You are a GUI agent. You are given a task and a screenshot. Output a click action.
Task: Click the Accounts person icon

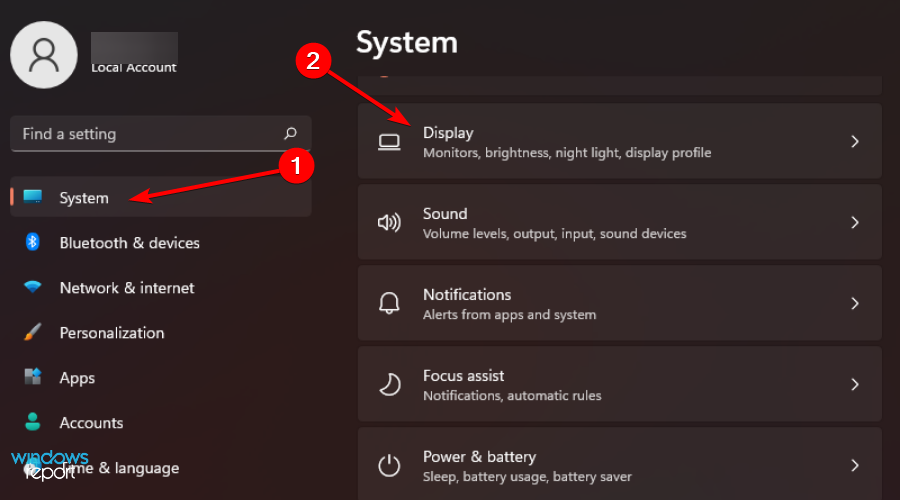point(33,422)
